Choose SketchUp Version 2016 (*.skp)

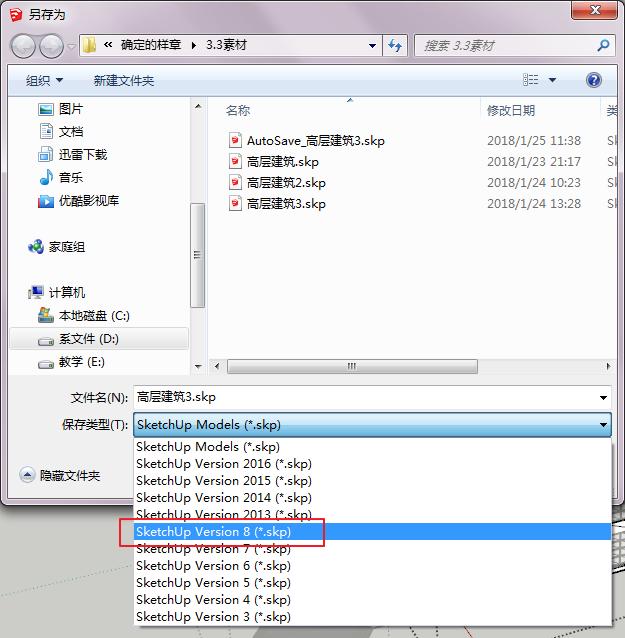coord(372,464)
